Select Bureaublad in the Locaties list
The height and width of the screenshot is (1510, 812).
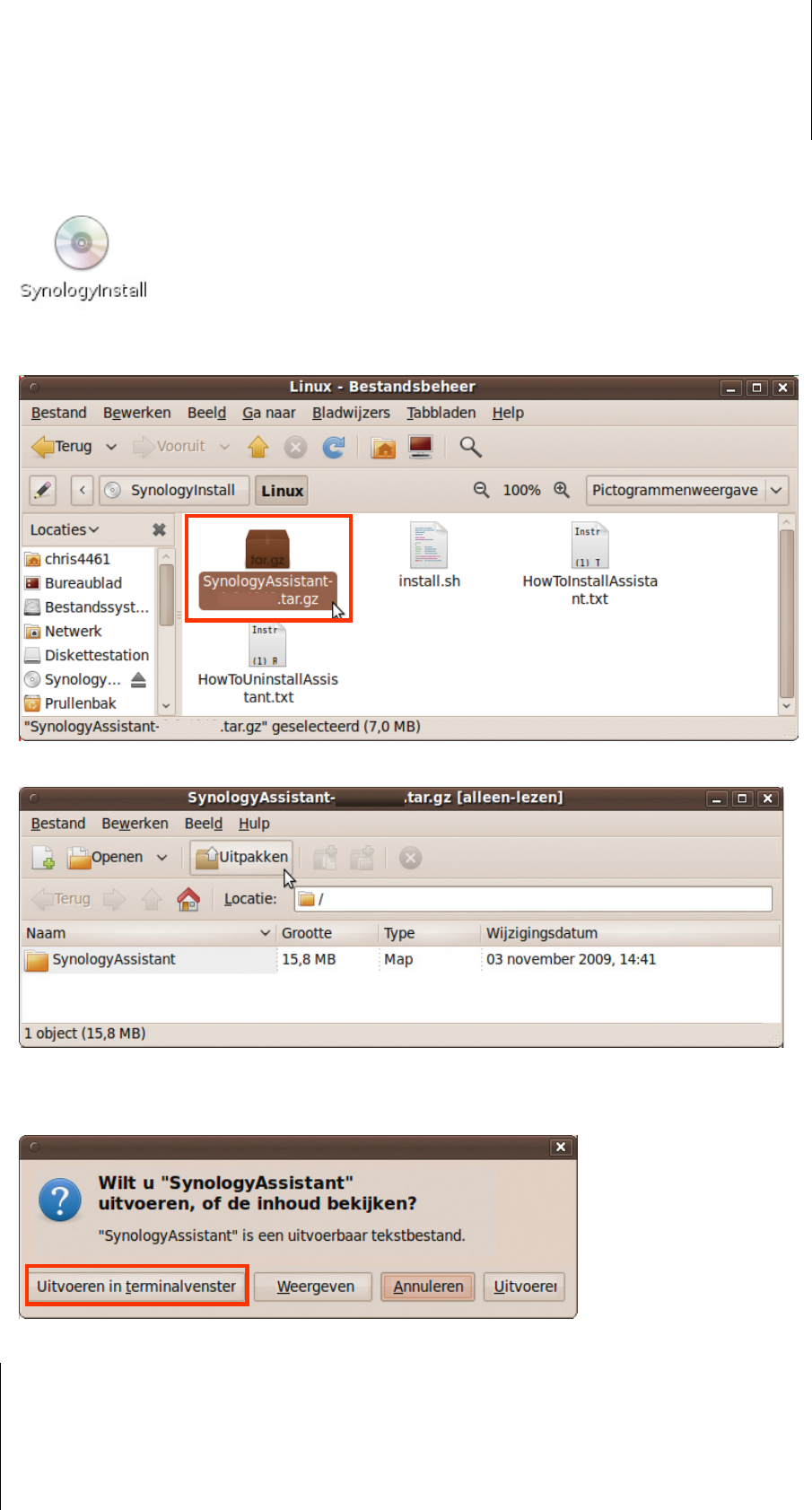83,583
